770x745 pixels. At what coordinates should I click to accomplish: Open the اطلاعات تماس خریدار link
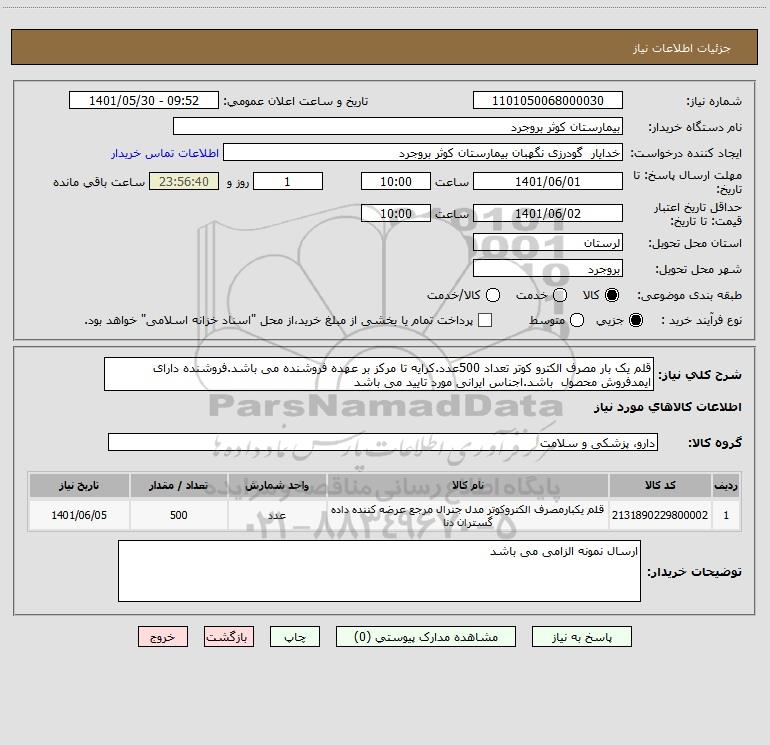click(x=165, y=153)
